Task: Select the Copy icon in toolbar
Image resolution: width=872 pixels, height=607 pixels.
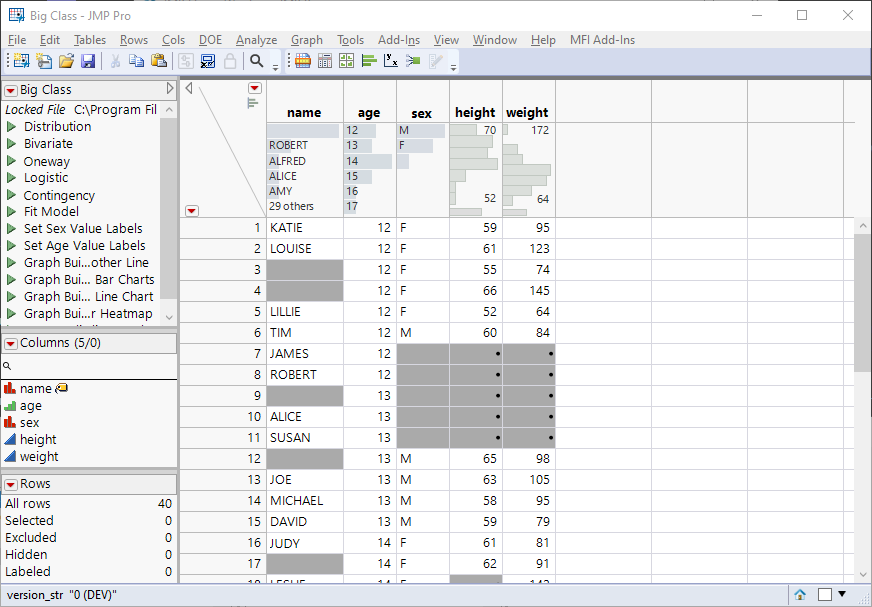Action: pos(136,62)
